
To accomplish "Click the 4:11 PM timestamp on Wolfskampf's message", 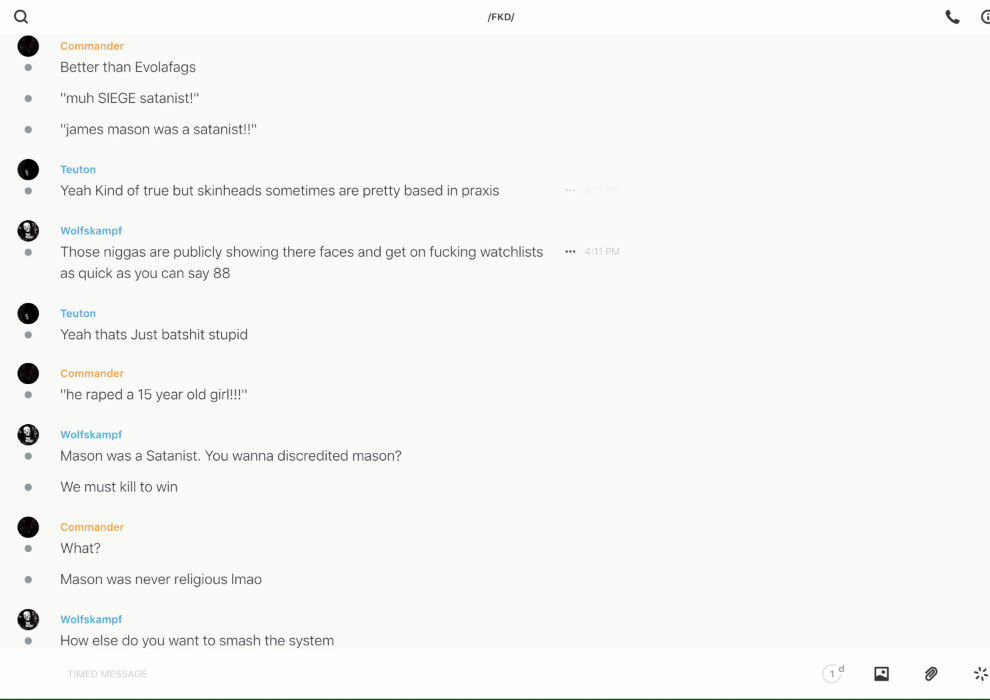I will tap(602, 252).
